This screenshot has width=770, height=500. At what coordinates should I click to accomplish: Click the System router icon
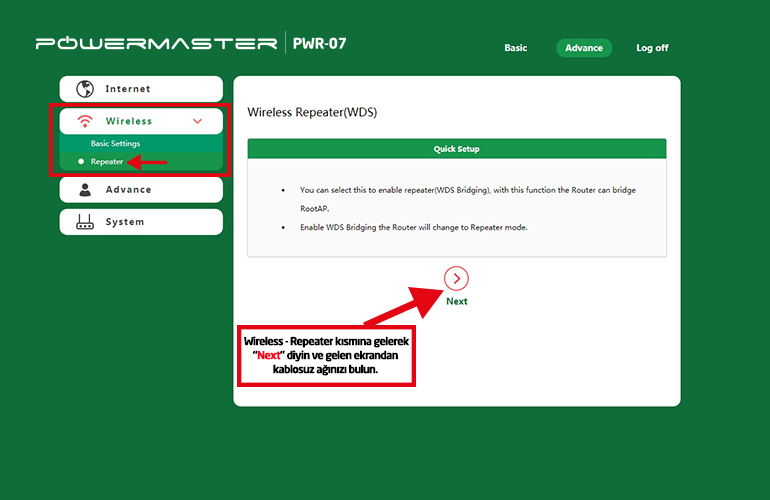pos(85,222)
